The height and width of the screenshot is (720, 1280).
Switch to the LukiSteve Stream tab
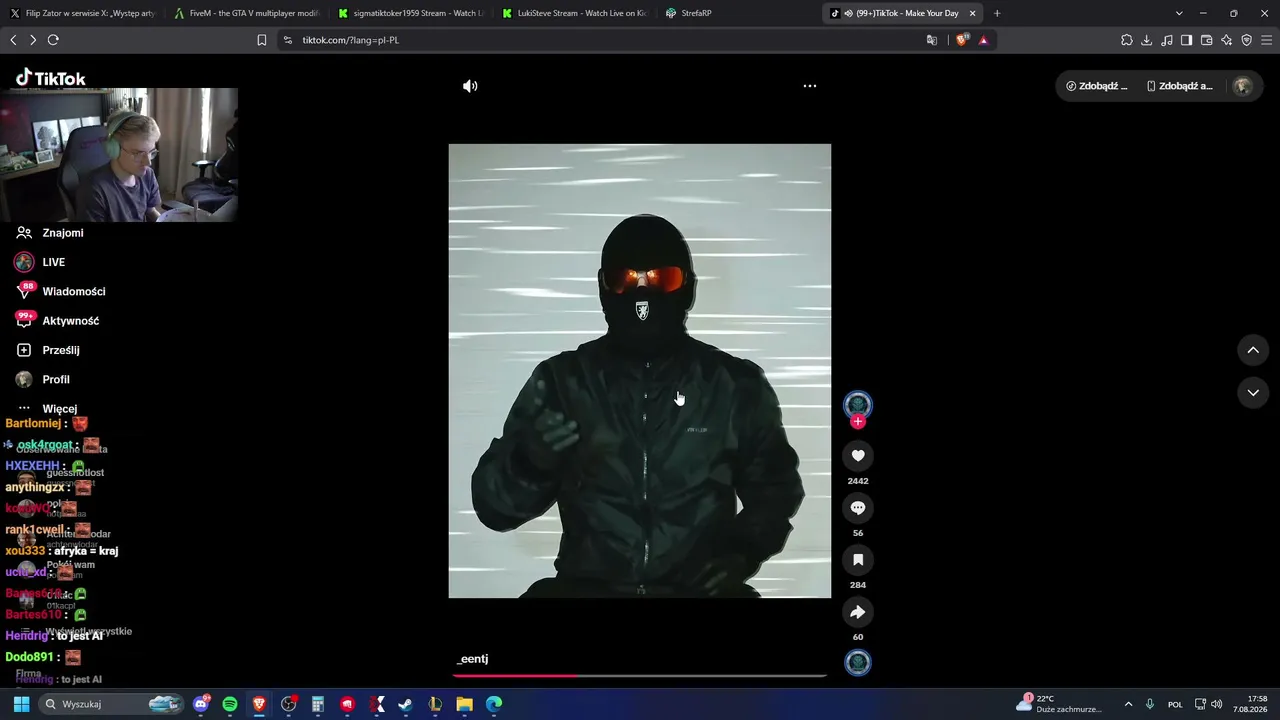574,13
